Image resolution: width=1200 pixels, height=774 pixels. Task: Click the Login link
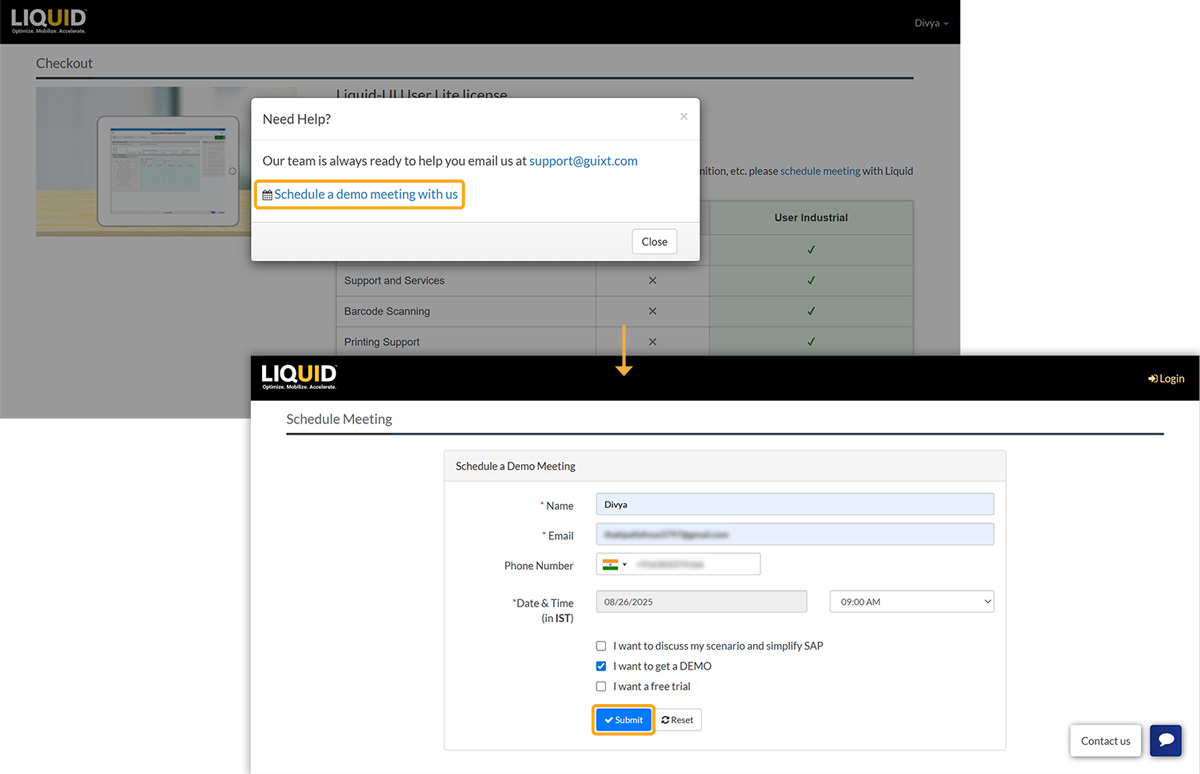1166,378
